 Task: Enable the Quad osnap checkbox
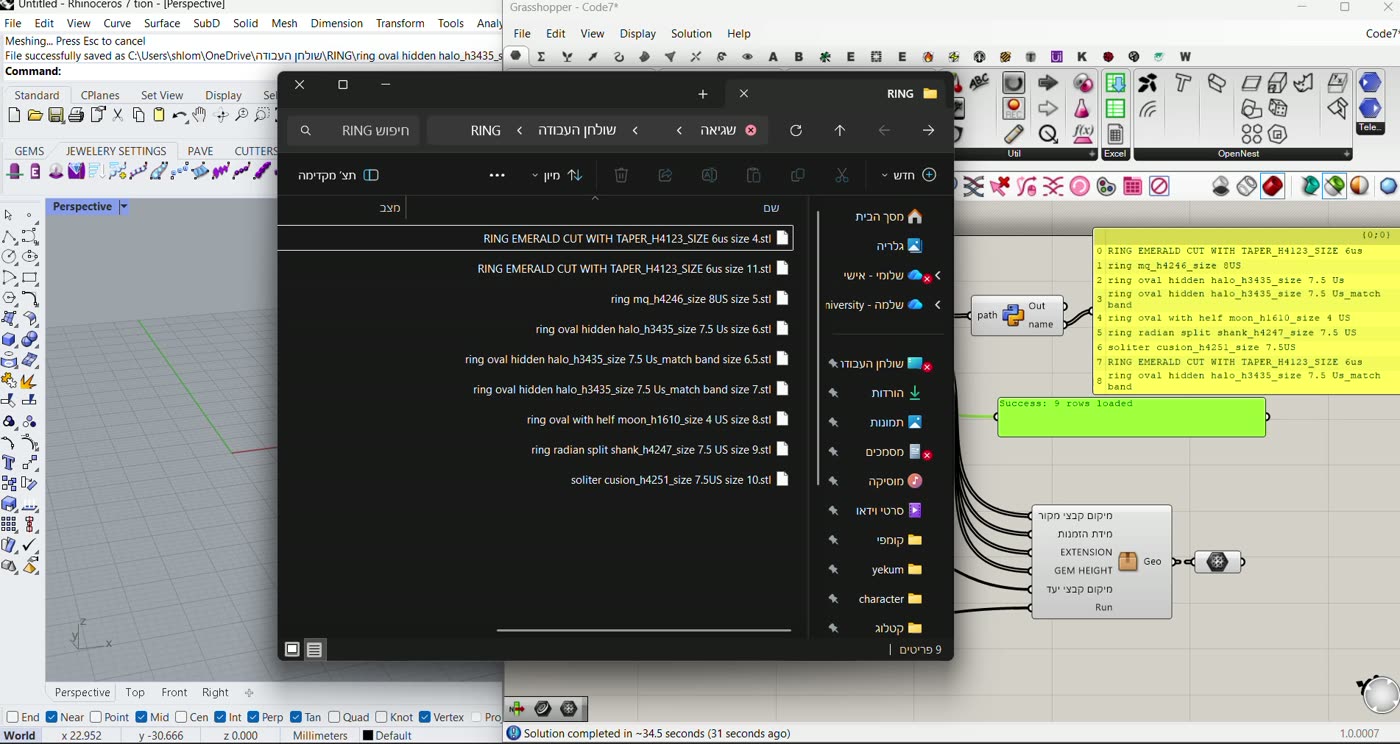(334, 717)
